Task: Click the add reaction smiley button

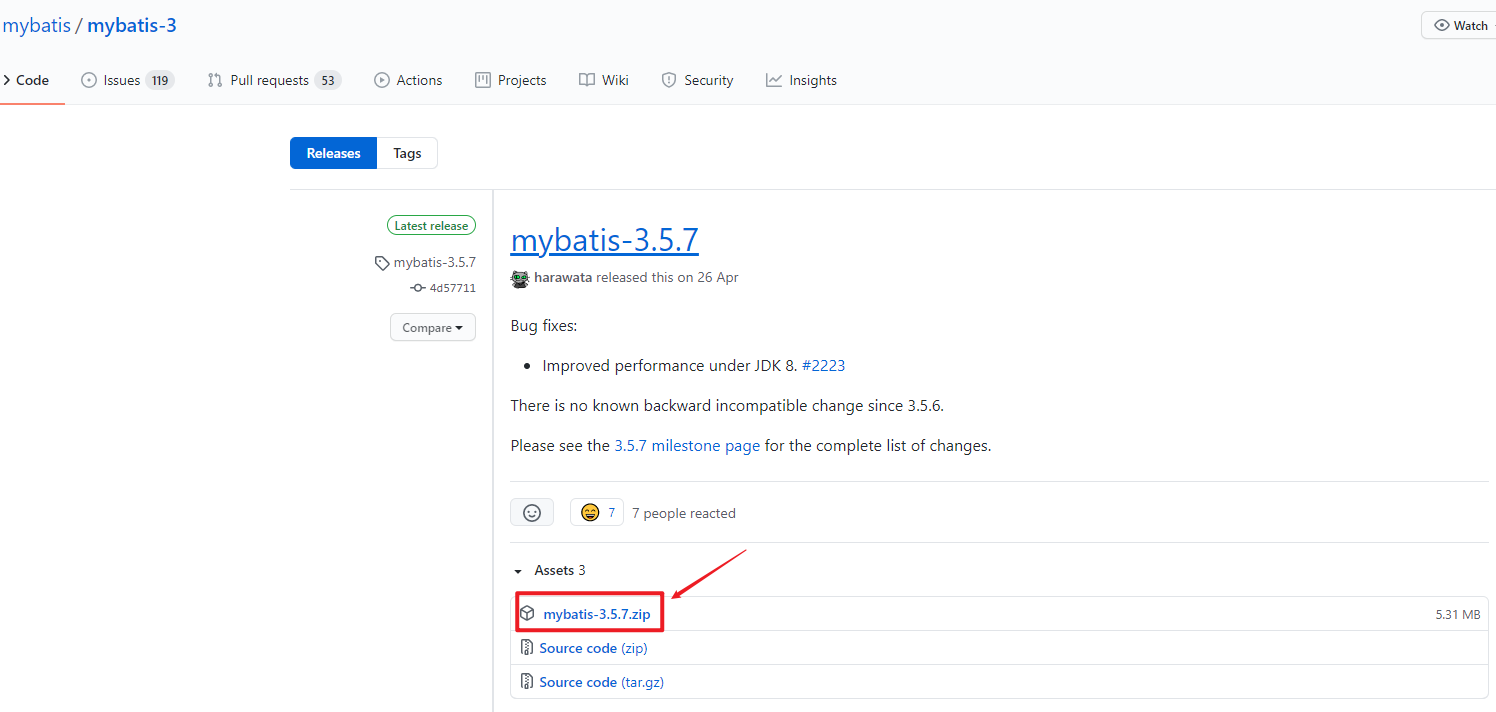Action: pyautogui.click(x=532, y=512)
